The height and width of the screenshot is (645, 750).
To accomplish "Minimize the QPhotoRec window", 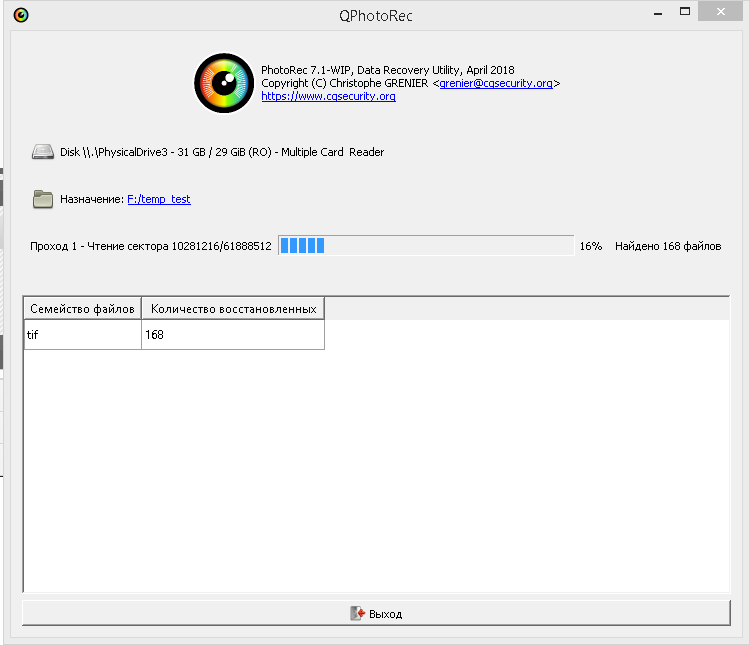I will 658,12.
